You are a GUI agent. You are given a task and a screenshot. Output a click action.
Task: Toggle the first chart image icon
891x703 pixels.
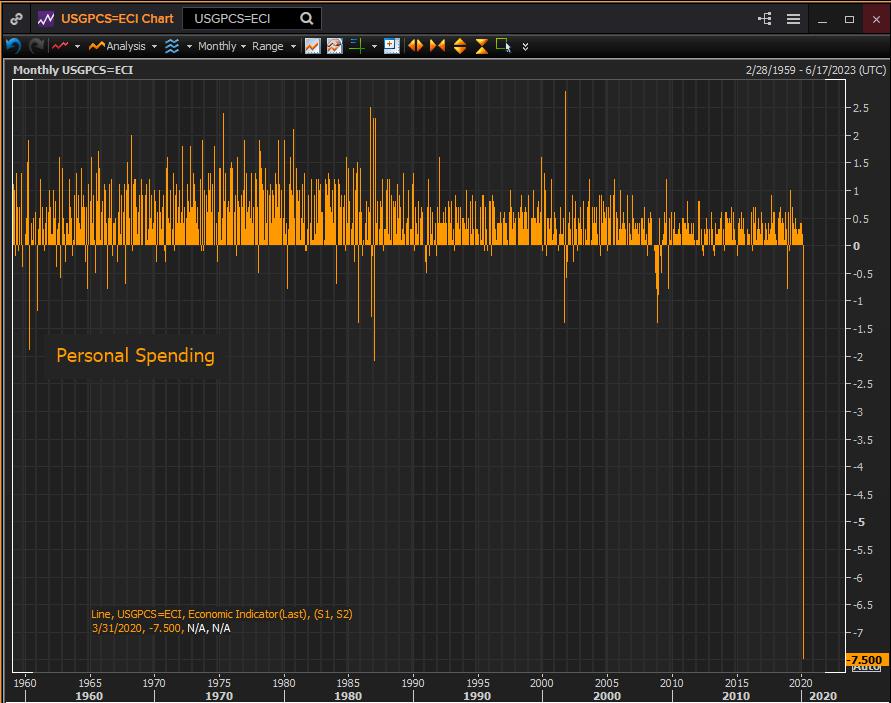pyautogui.click(x=313, y=46)
